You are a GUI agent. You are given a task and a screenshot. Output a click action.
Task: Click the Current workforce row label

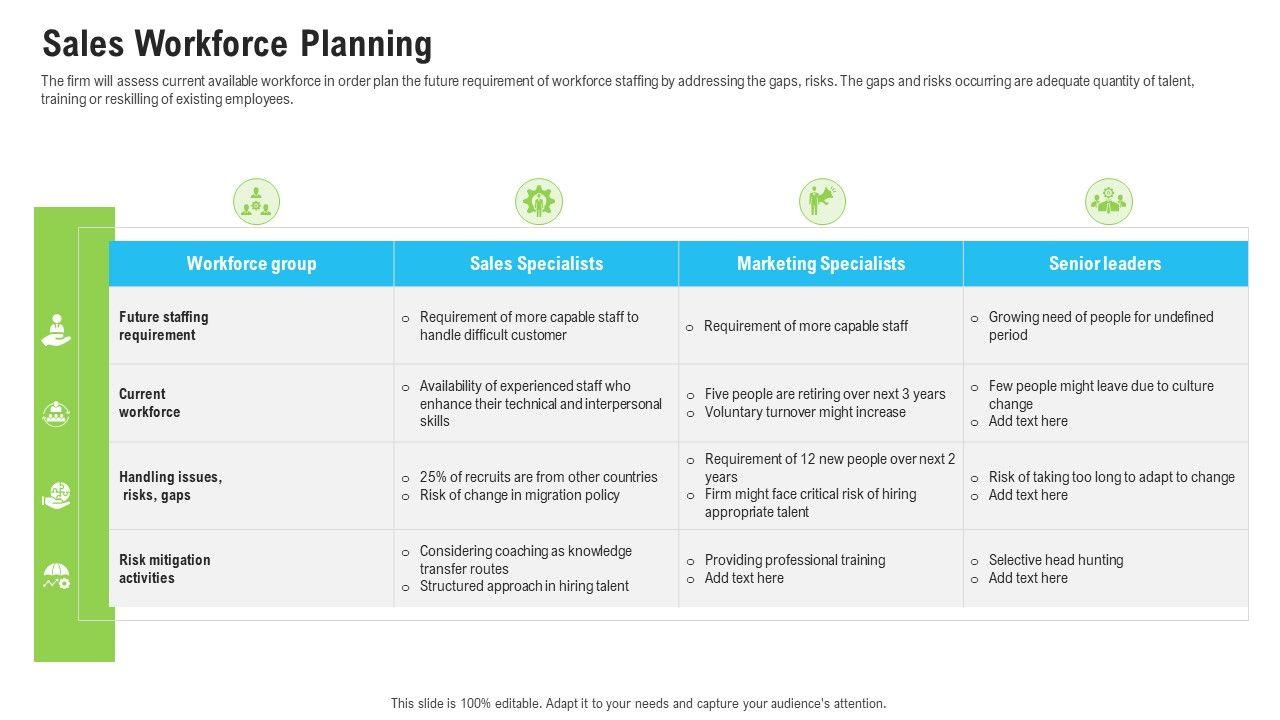click(150, 403)
